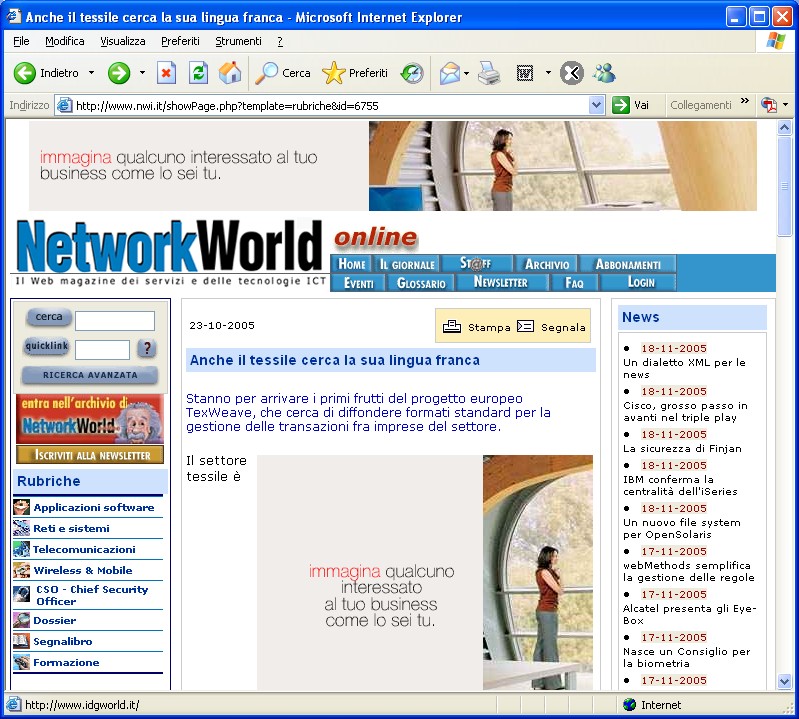
Task: Open the History clock icon
Action: coord(412,73)
